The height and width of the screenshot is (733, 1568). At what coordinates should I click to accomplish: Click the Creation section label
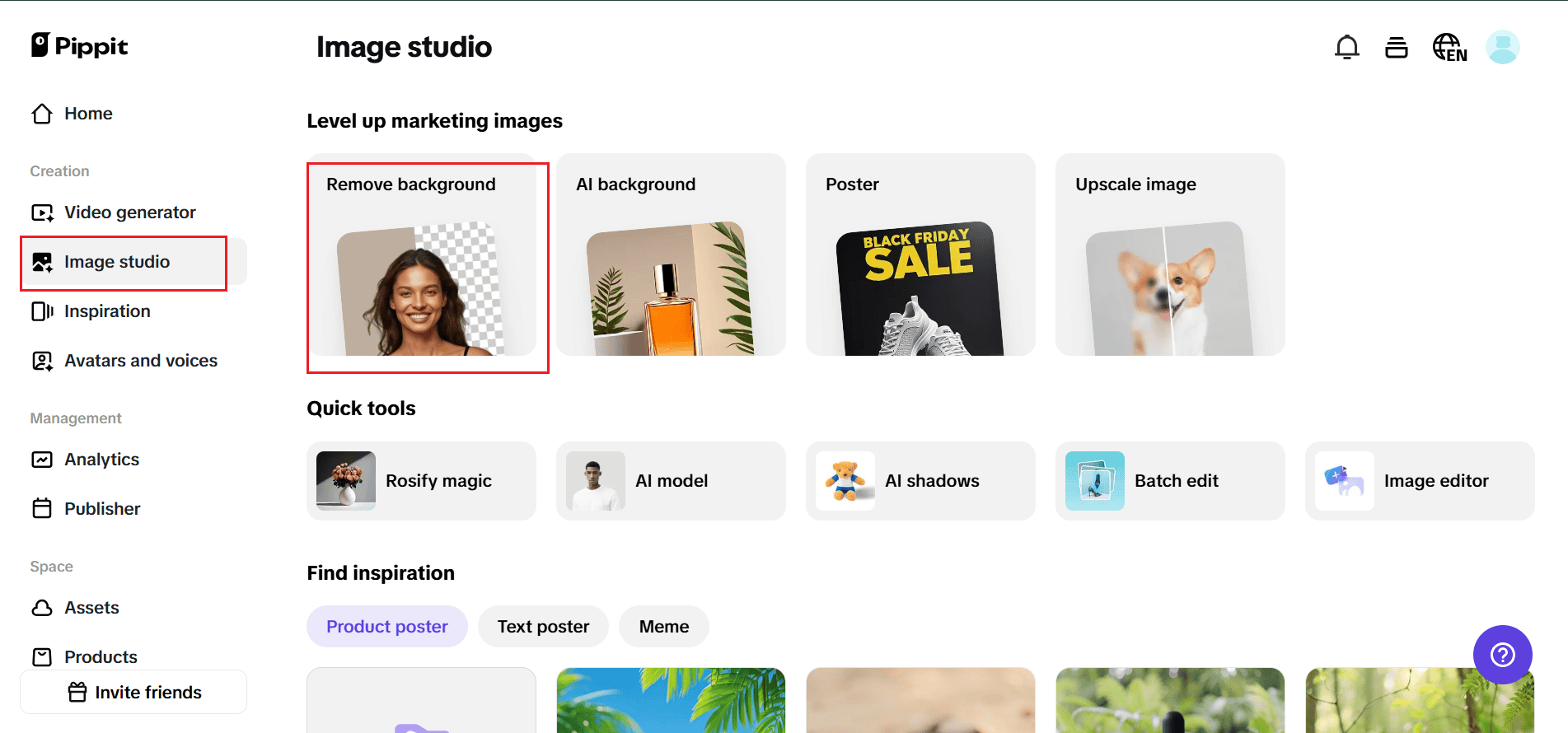[x=60, y=171]
